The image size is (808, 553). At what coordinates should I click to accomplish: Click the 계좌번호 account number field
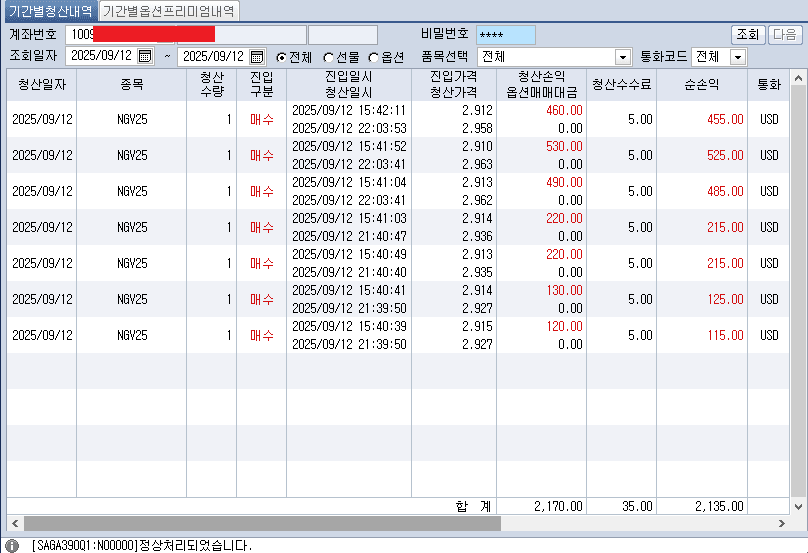[x=185, y=35]
